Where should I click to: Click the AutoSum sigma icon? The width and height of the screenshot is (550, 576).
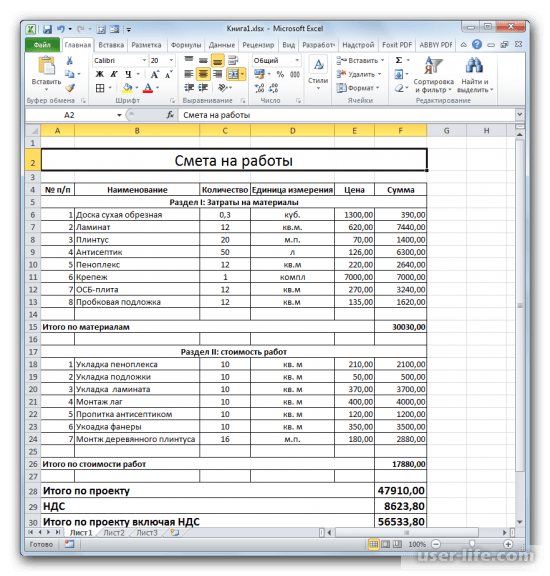(399, 60)
